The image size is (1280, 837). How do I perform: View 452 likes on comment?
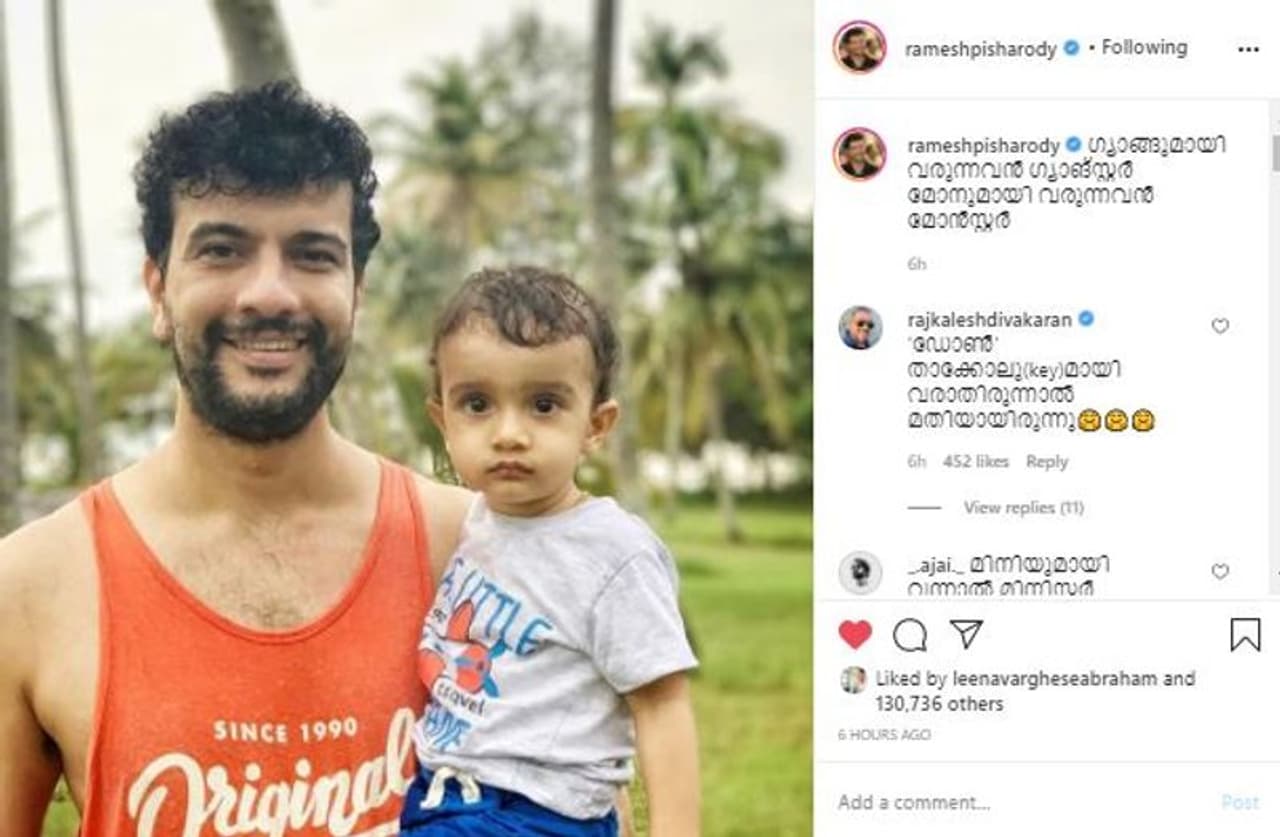pyautogui.click(x=976, y=462)
